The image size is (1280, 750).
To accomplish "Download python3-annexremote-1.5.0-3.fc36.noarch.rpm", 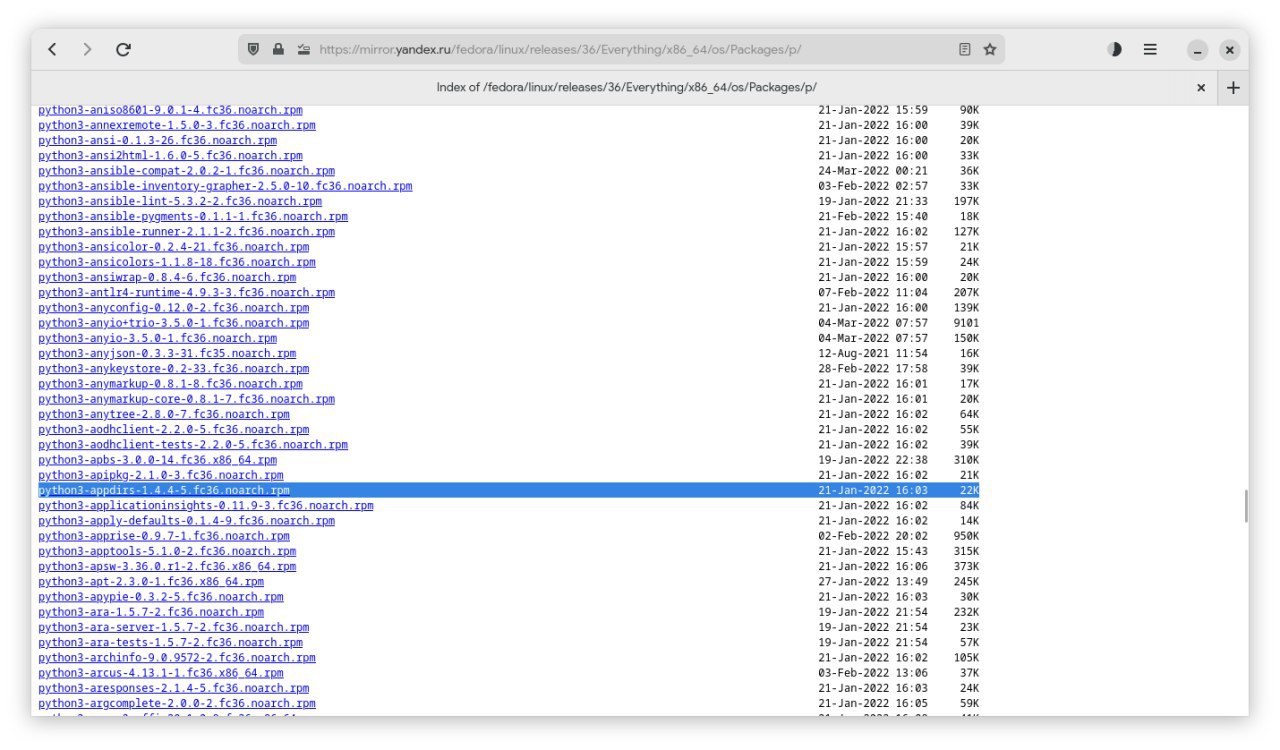I will pos(177,125).
